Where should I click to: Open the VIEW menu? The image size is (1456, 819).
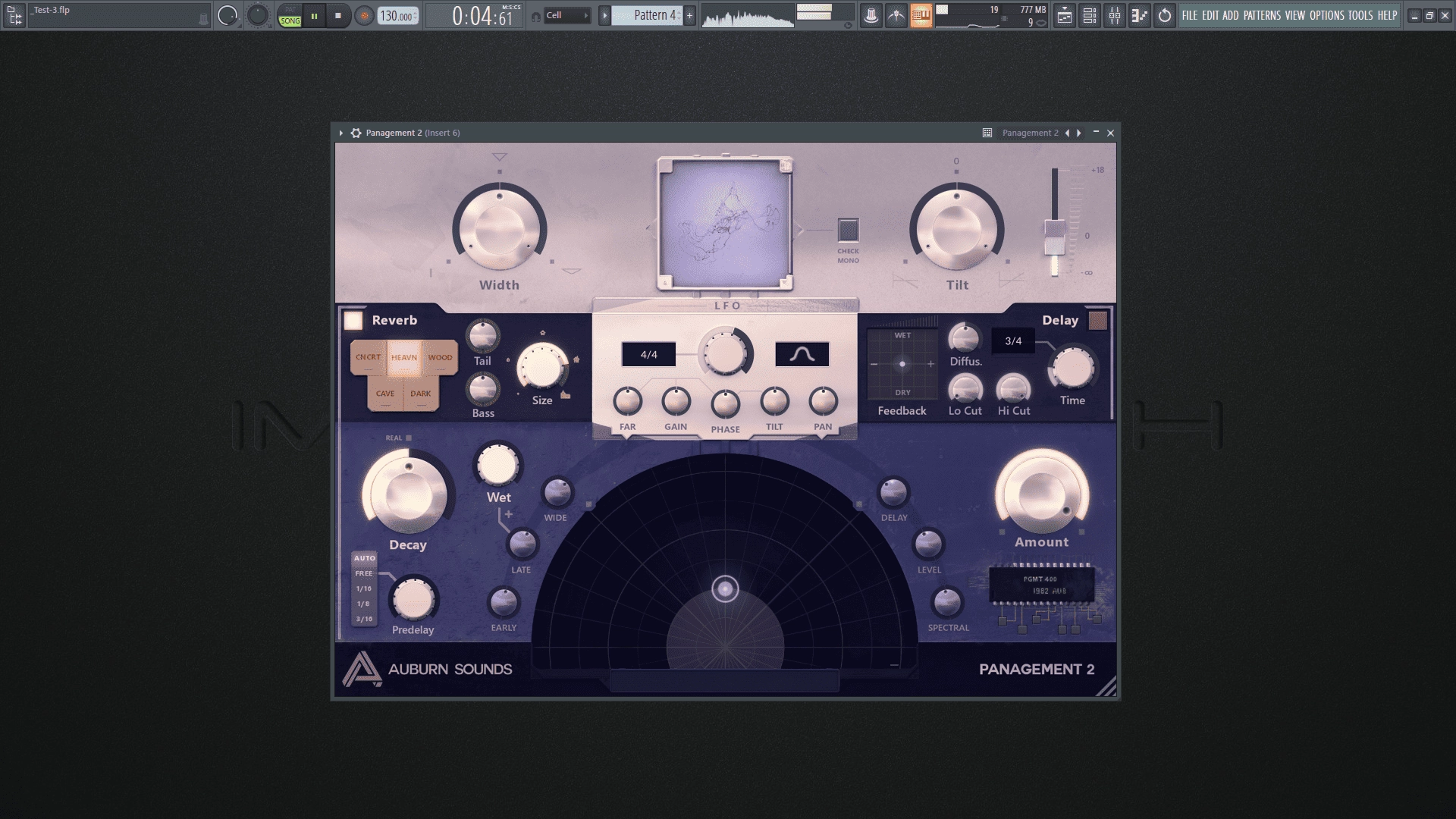(1295, 15)
